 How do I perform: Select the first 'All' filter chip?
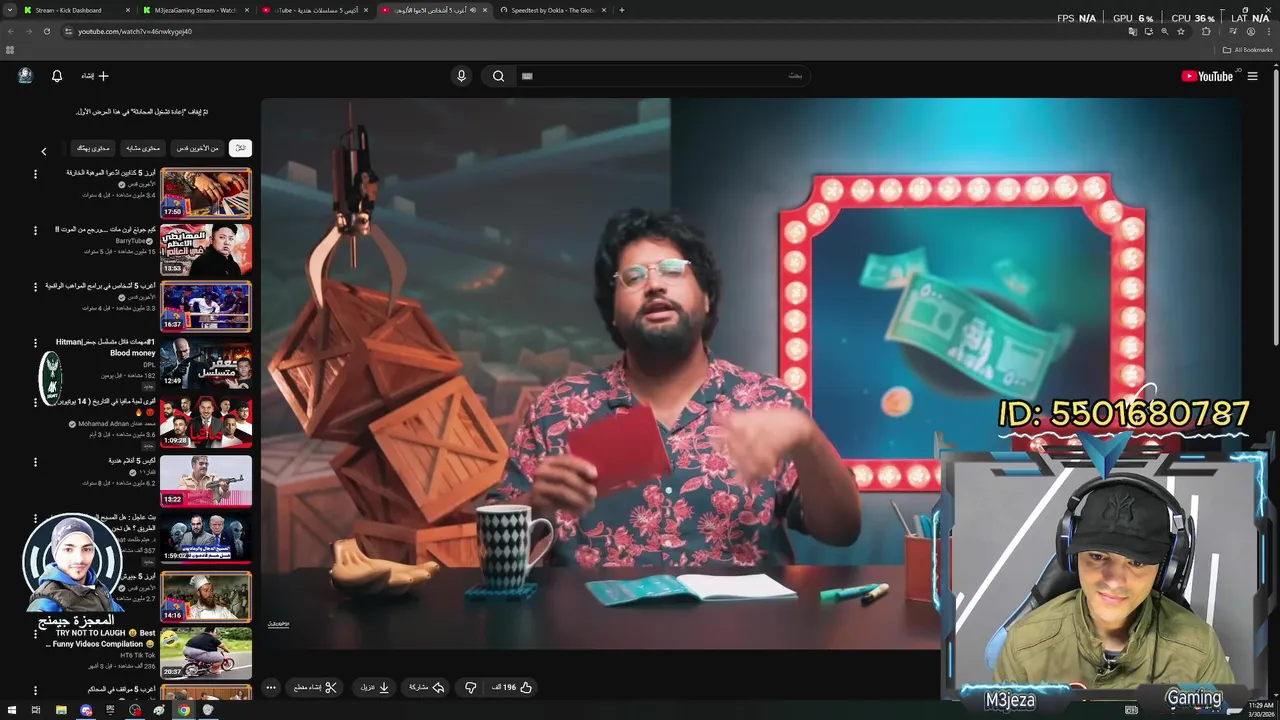click(x=240, y=148)
